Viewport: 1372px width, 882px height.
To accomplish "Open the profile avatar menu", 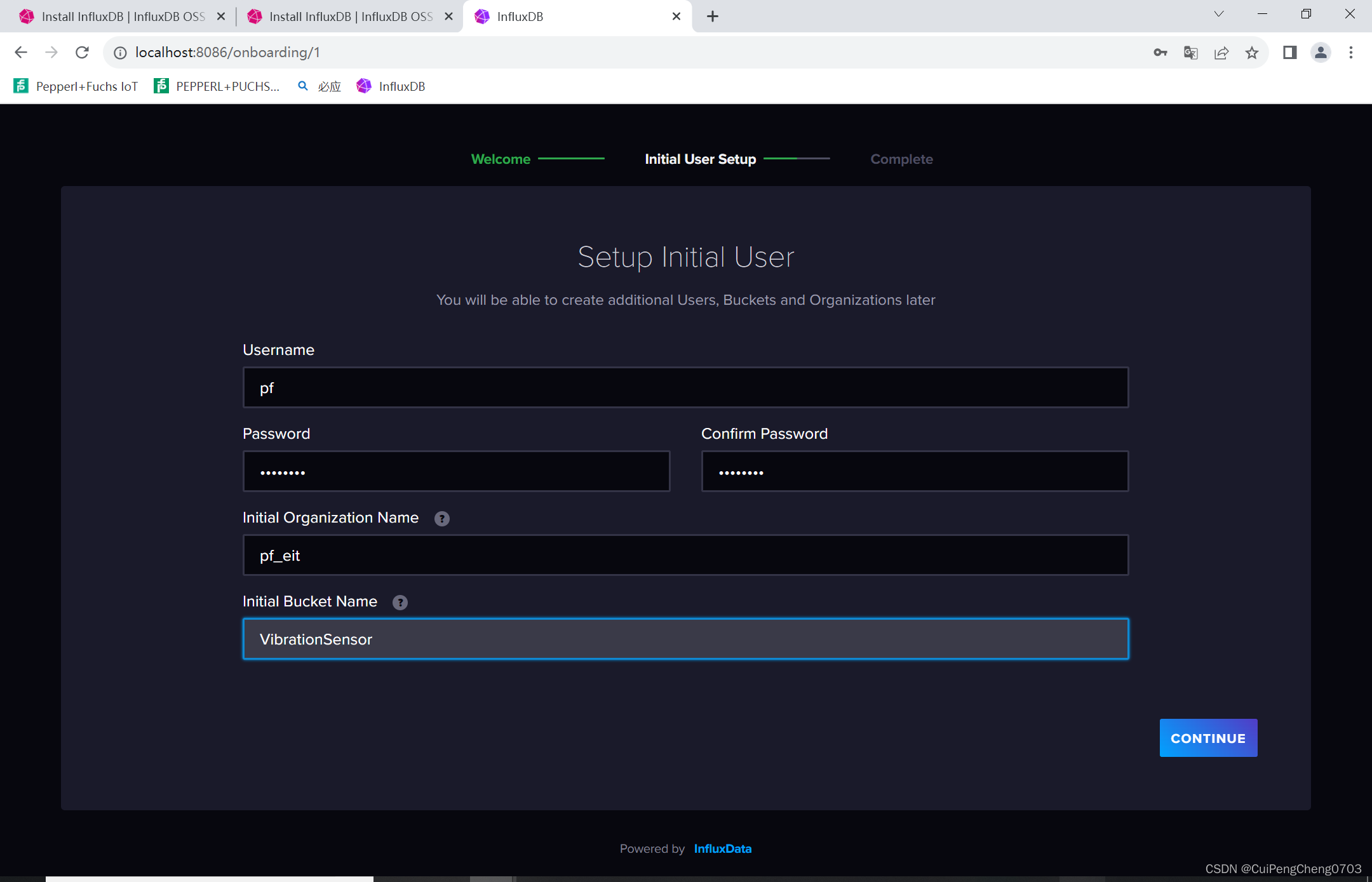I will coord(1321,53).
